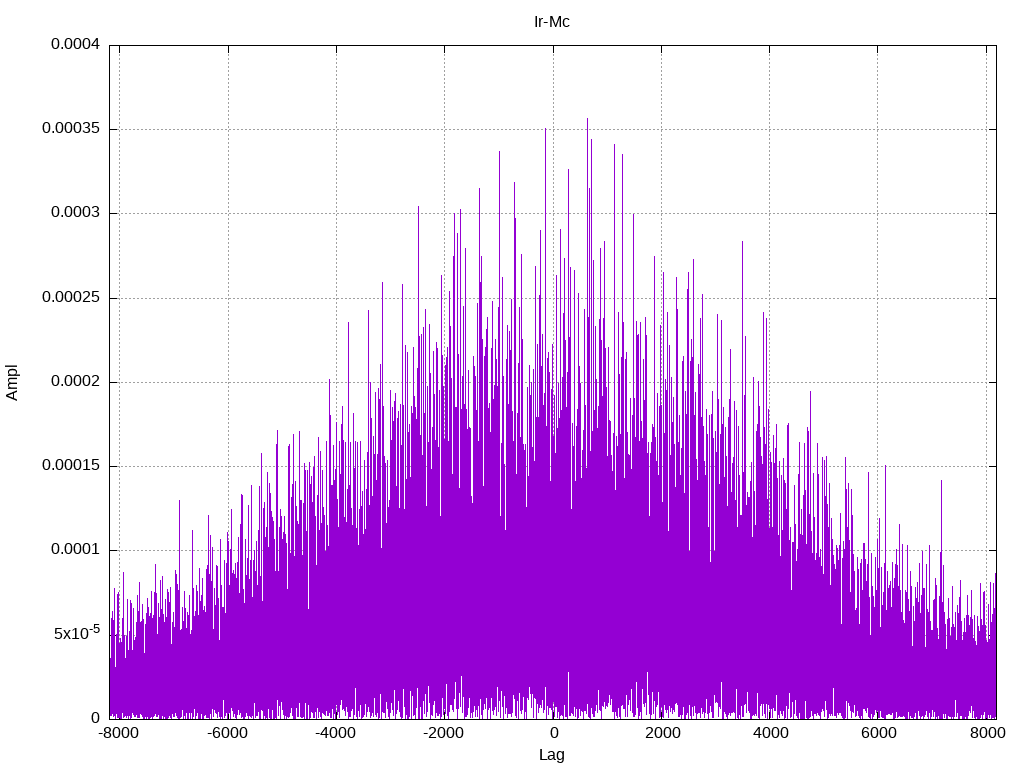Click the 0.0003 y-axis tick label
This screenshot has height=768, width=1024.
76,213
